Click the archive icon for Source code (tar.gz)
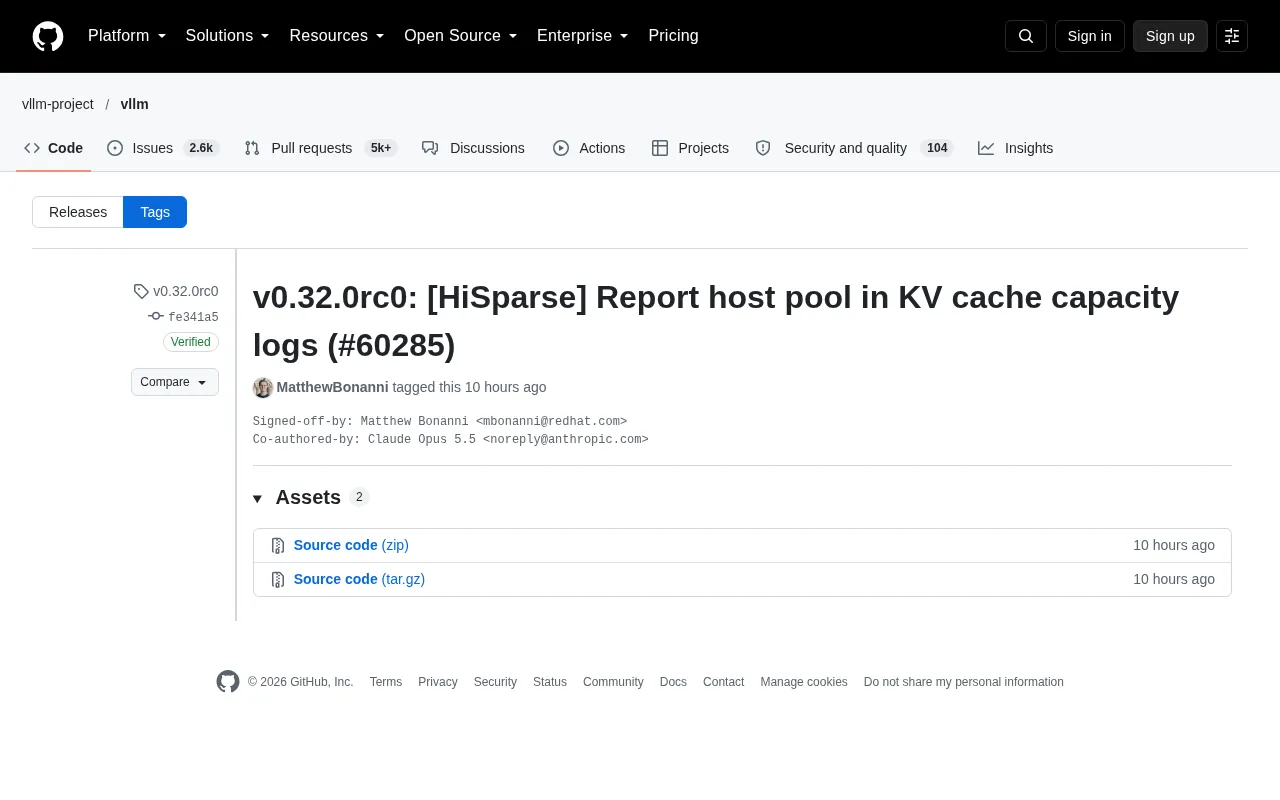The height and width of the screenshot is (800, 1280). tap(278, 580)
